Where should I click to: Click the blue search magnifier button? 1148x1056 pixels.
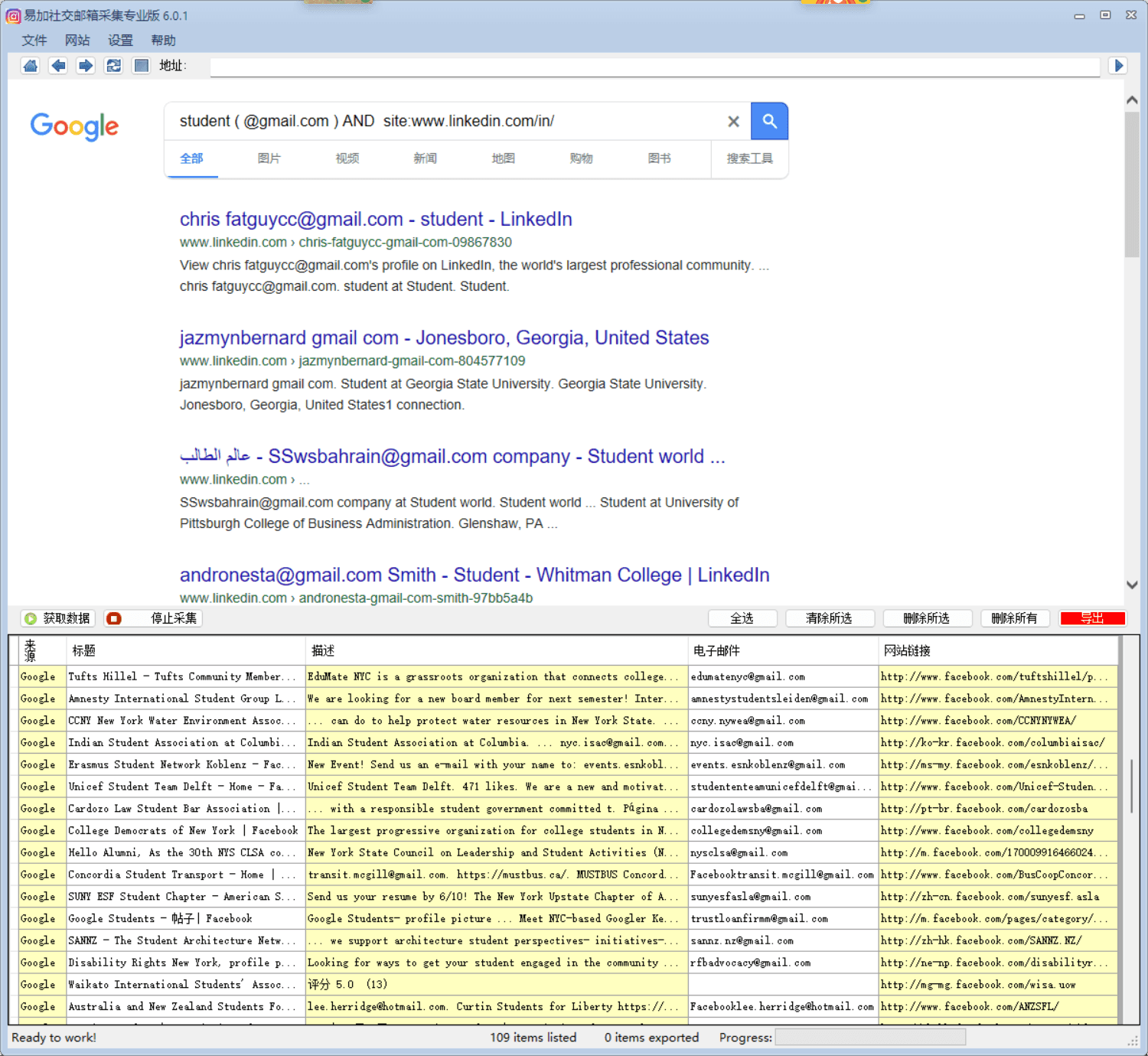(769, 121)
